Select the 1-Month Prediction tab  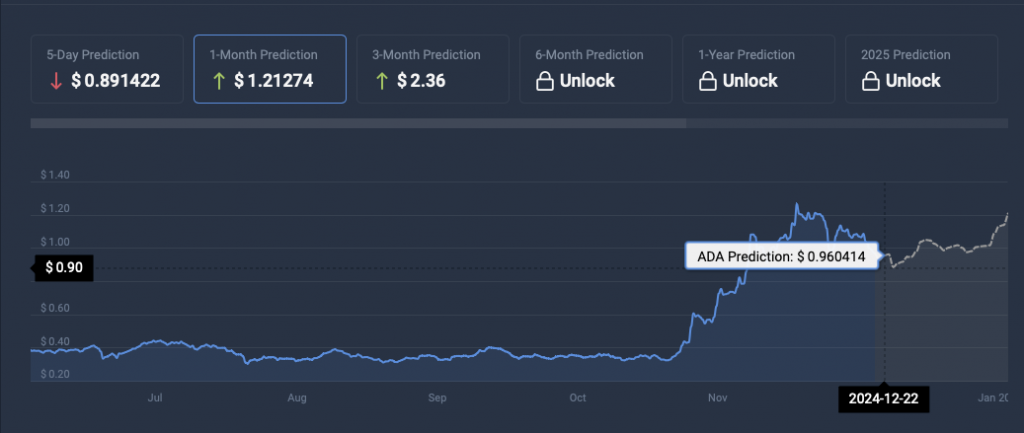click(270, 68)
